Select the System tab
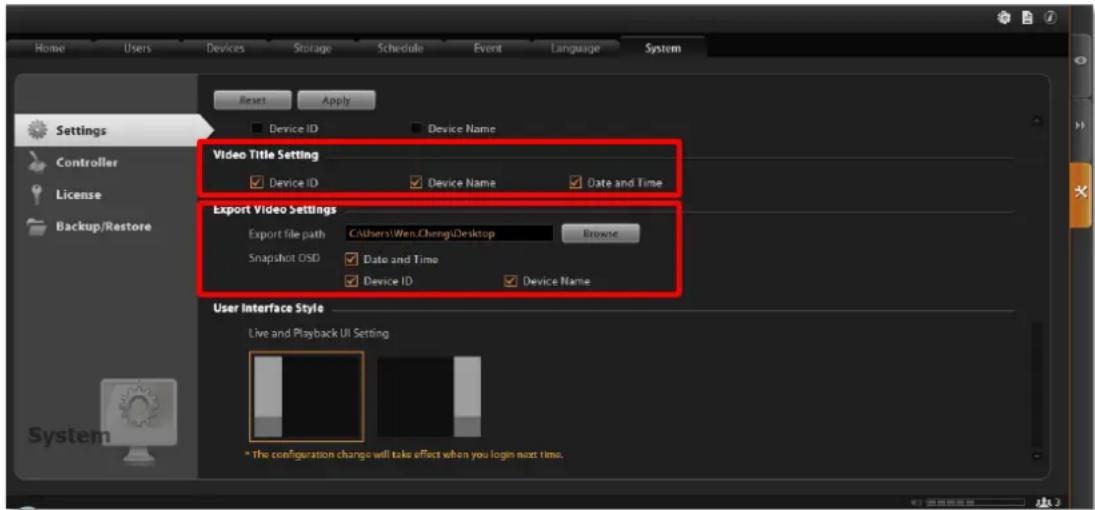 point(663,49)
